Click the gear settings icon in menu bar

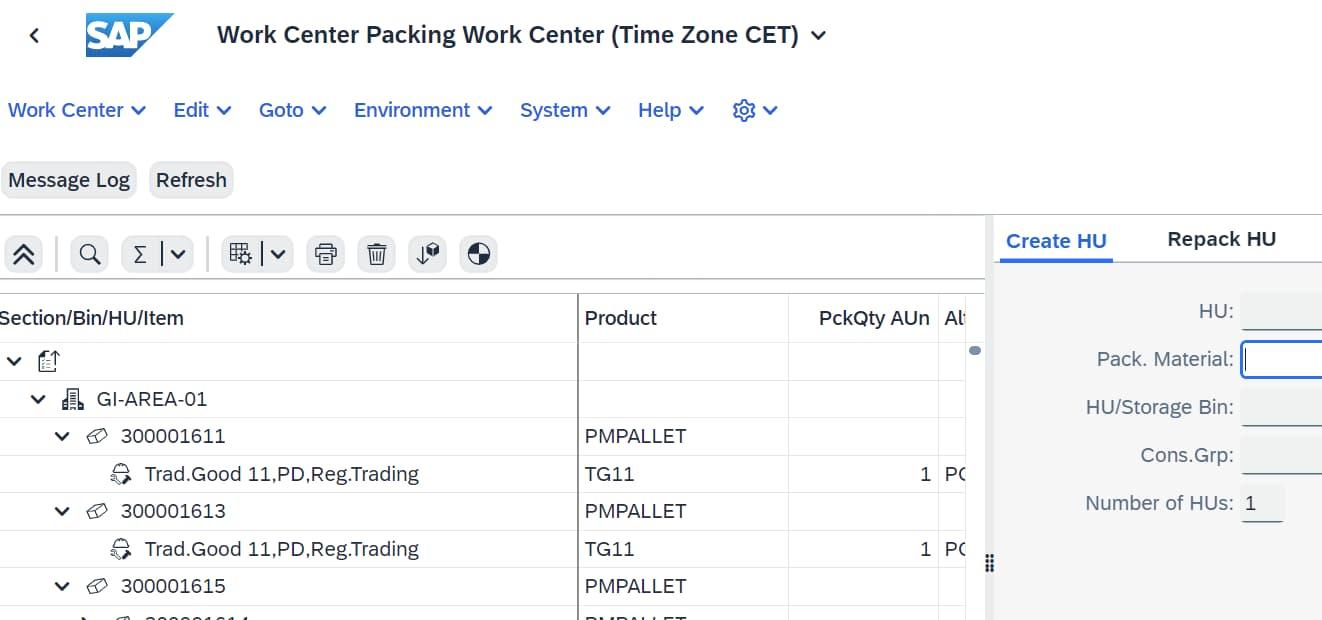pyautogui.click(x=743, y=111)
